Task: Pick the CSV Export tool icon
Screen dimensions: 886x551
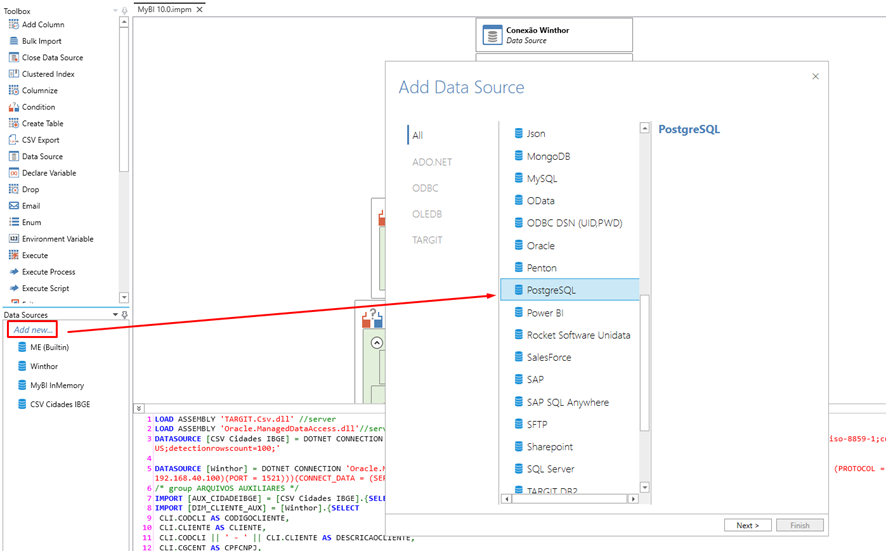Action: coord(14,140)
